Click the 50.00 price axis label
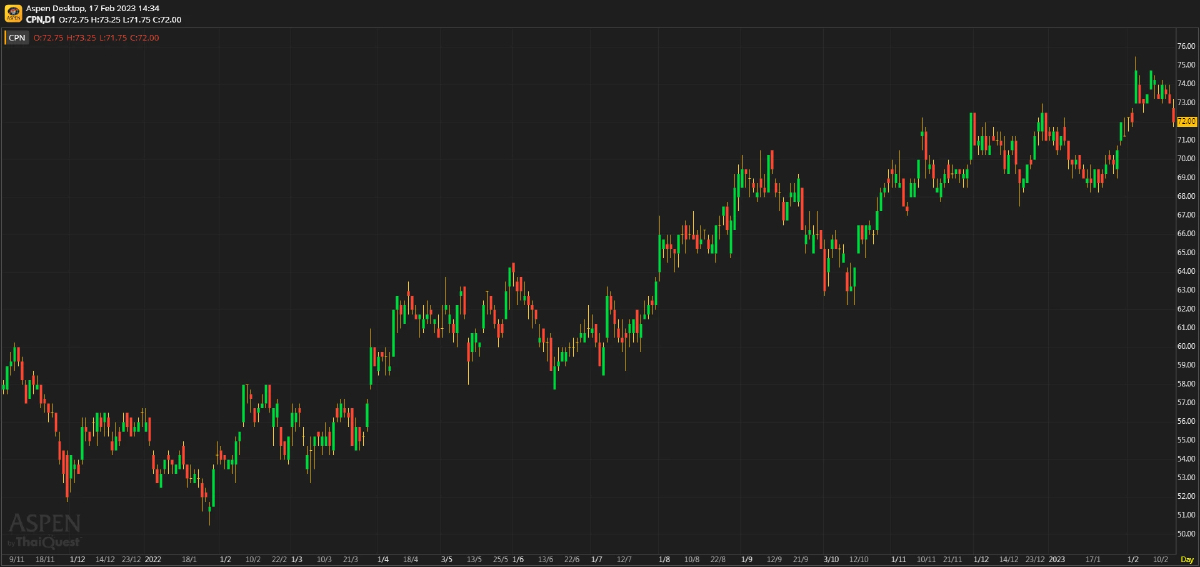The width and height of the screenshot is (1200, 567). coord(1186,534)
